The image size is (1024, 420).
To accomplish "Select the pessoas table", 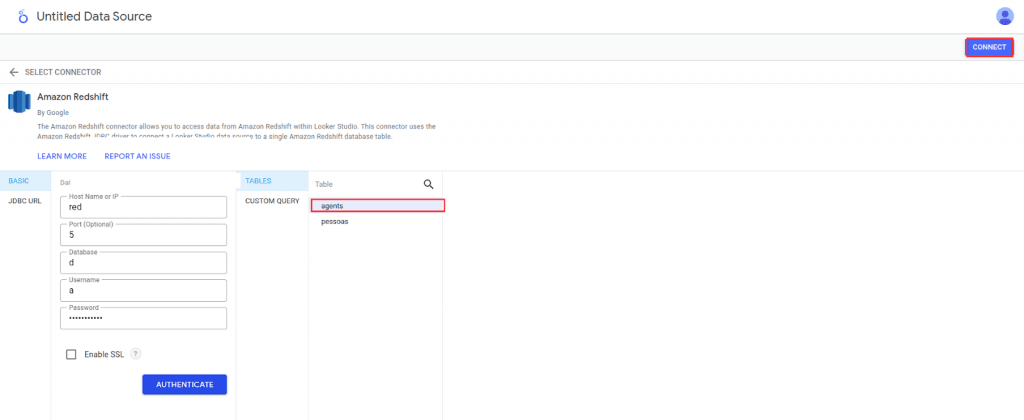I will pos(335,222).
